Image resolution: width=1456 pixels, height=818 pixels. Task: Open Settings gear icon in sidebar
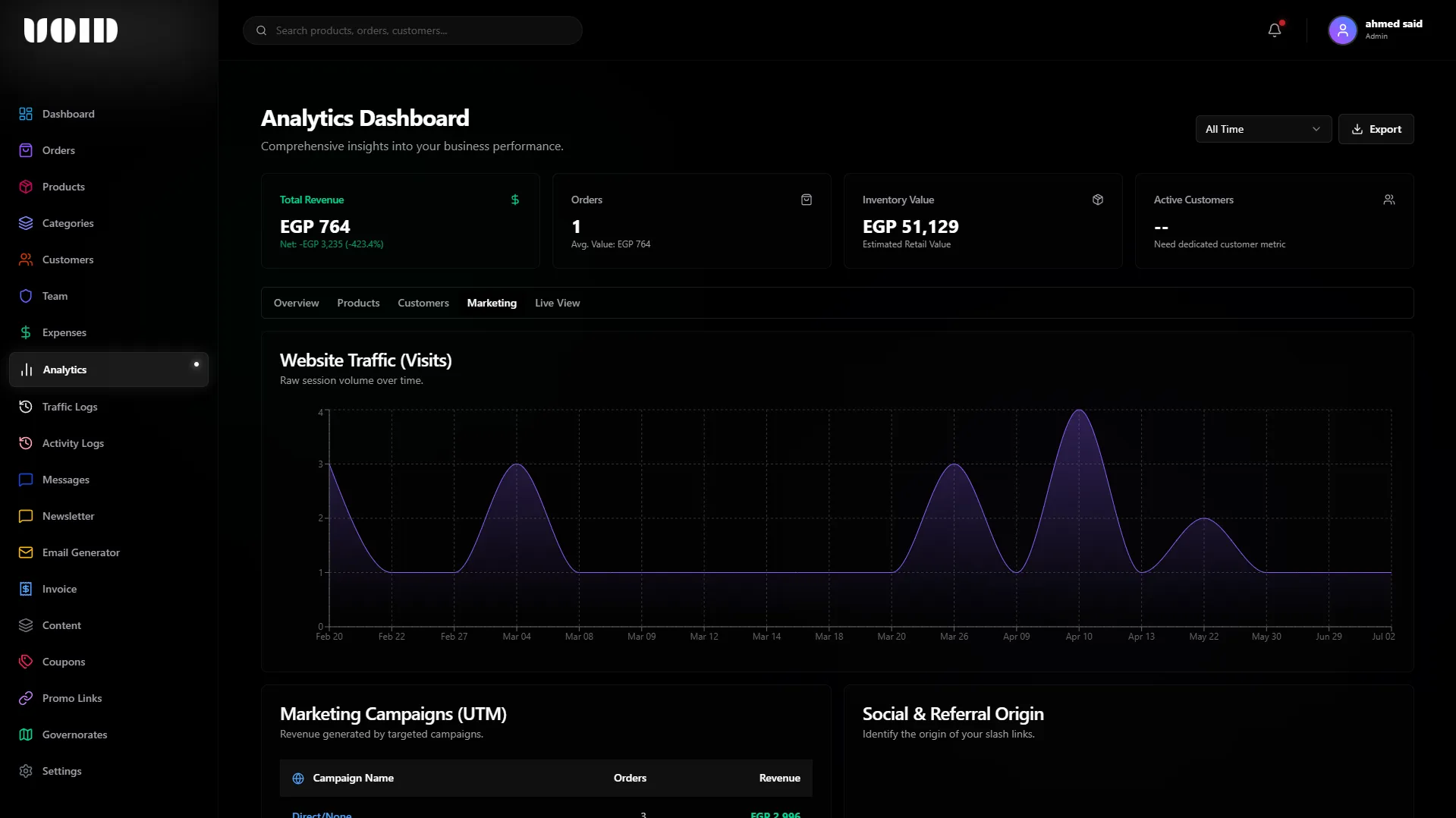click(x=26, y=771)
